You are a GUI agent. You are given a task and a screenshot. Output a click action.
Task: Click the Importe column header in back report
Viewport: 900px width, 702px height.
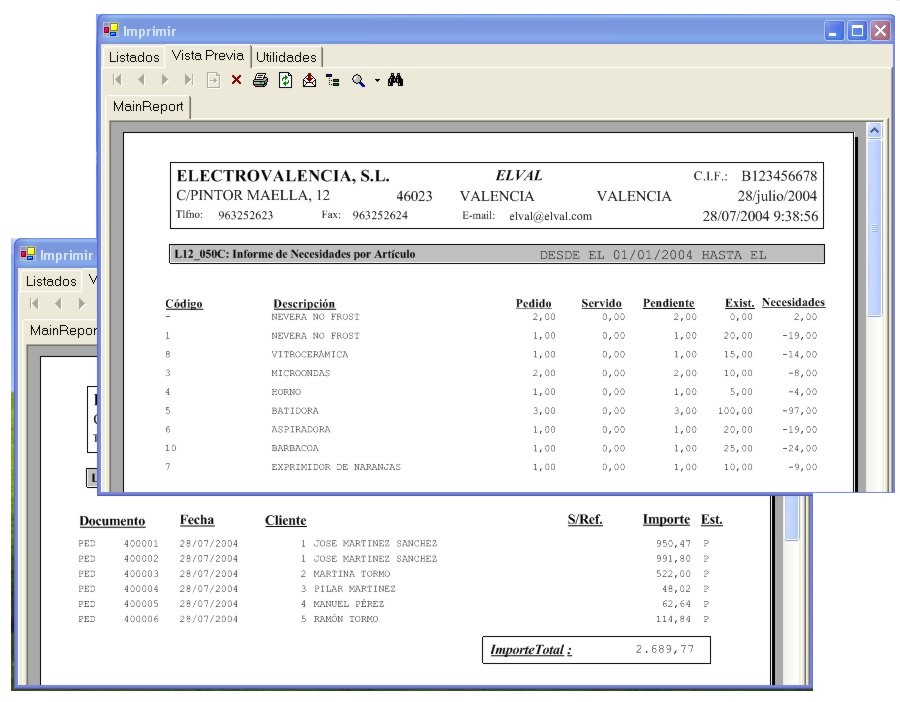tap(666, 519)
